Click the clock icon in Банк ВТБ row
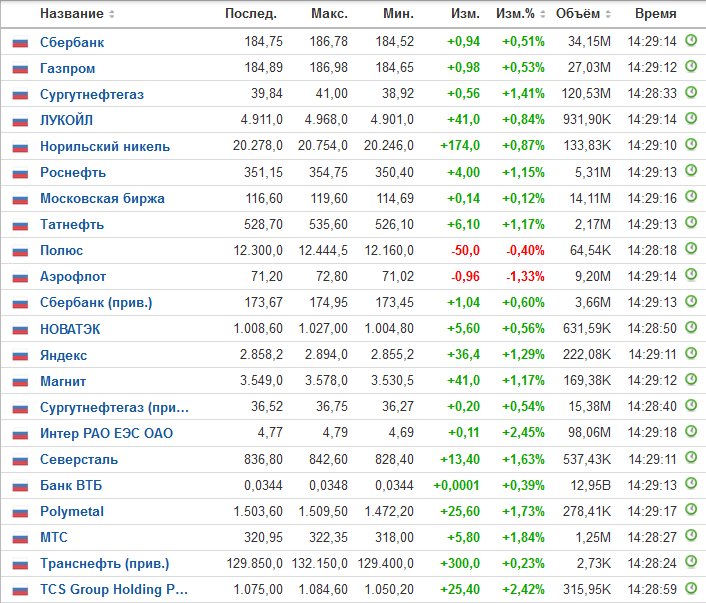The height and width of the screenshot is (603, 706). pyautogui.click(x=691, y=484)
